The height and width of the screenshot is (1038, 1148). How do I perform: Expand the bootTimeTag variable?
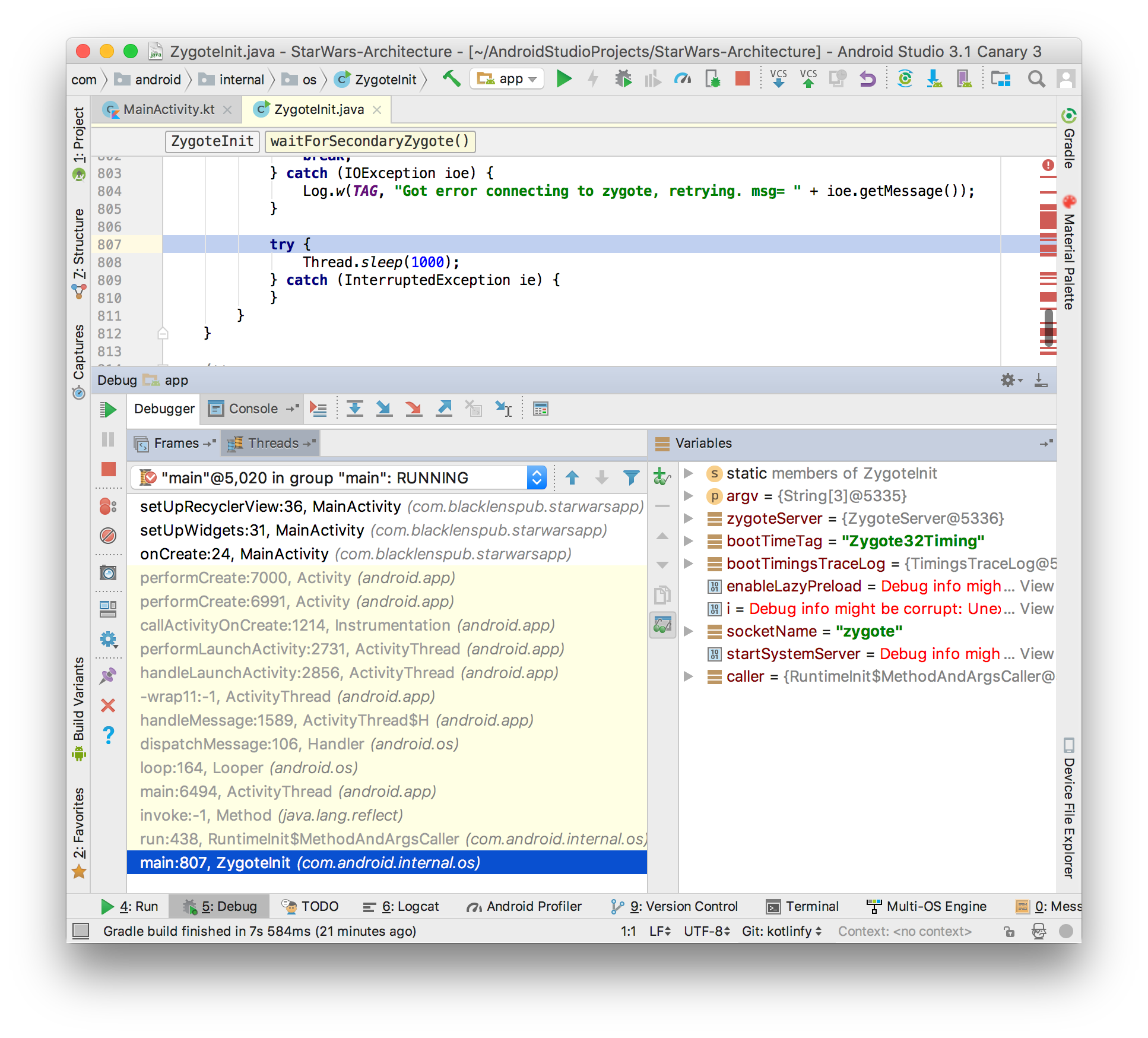click(x=689, y=541)
